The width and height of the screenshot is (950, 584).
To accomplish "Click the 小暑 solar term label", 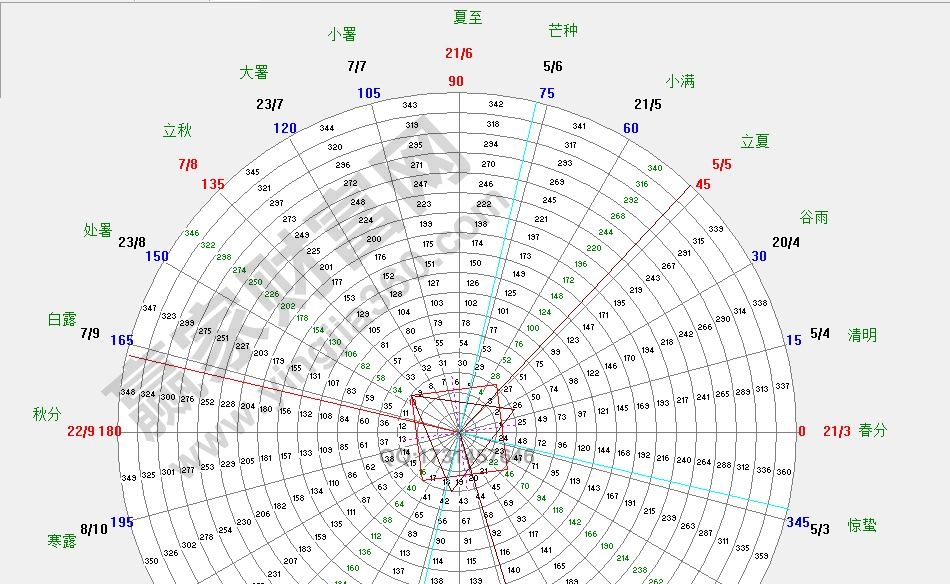I will click(x=342, y=34).
